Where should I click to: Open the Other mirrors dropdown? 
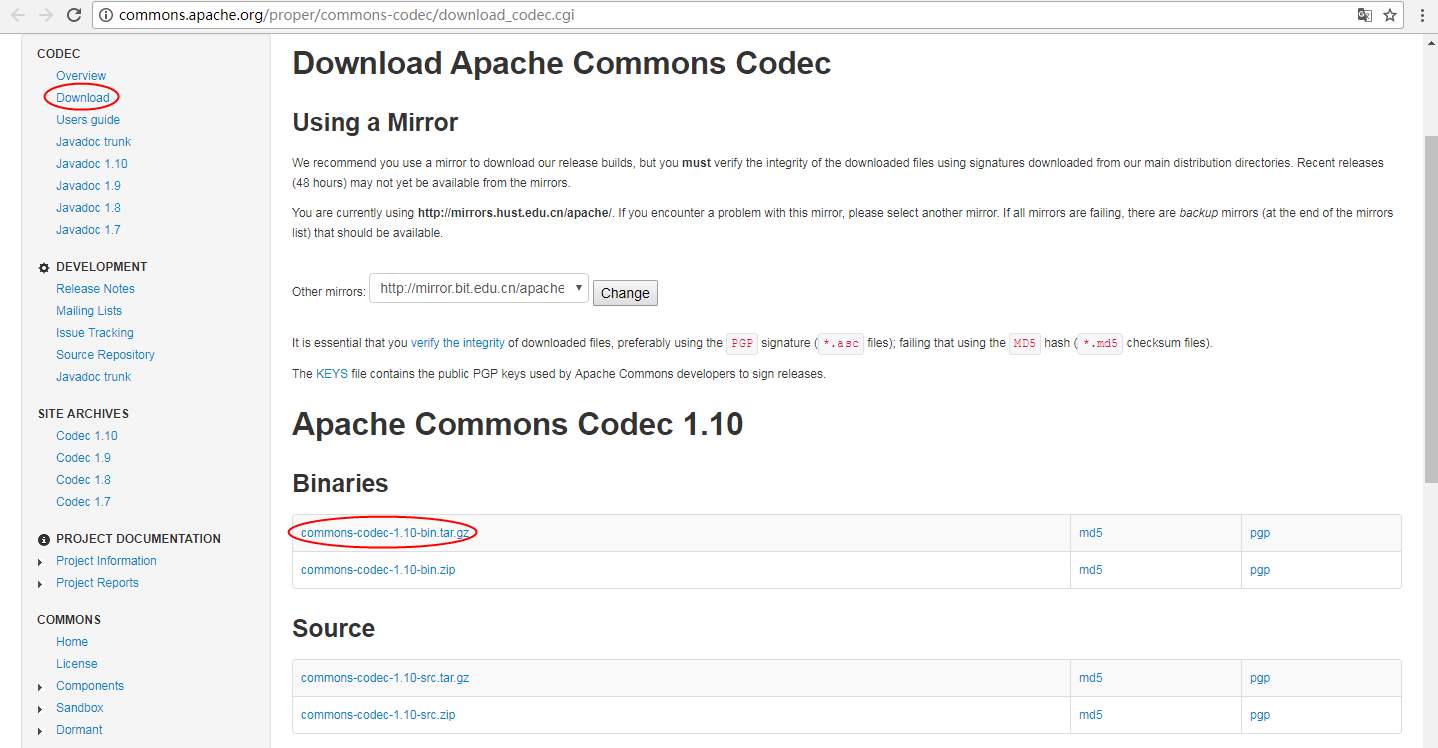pos(478,289)
